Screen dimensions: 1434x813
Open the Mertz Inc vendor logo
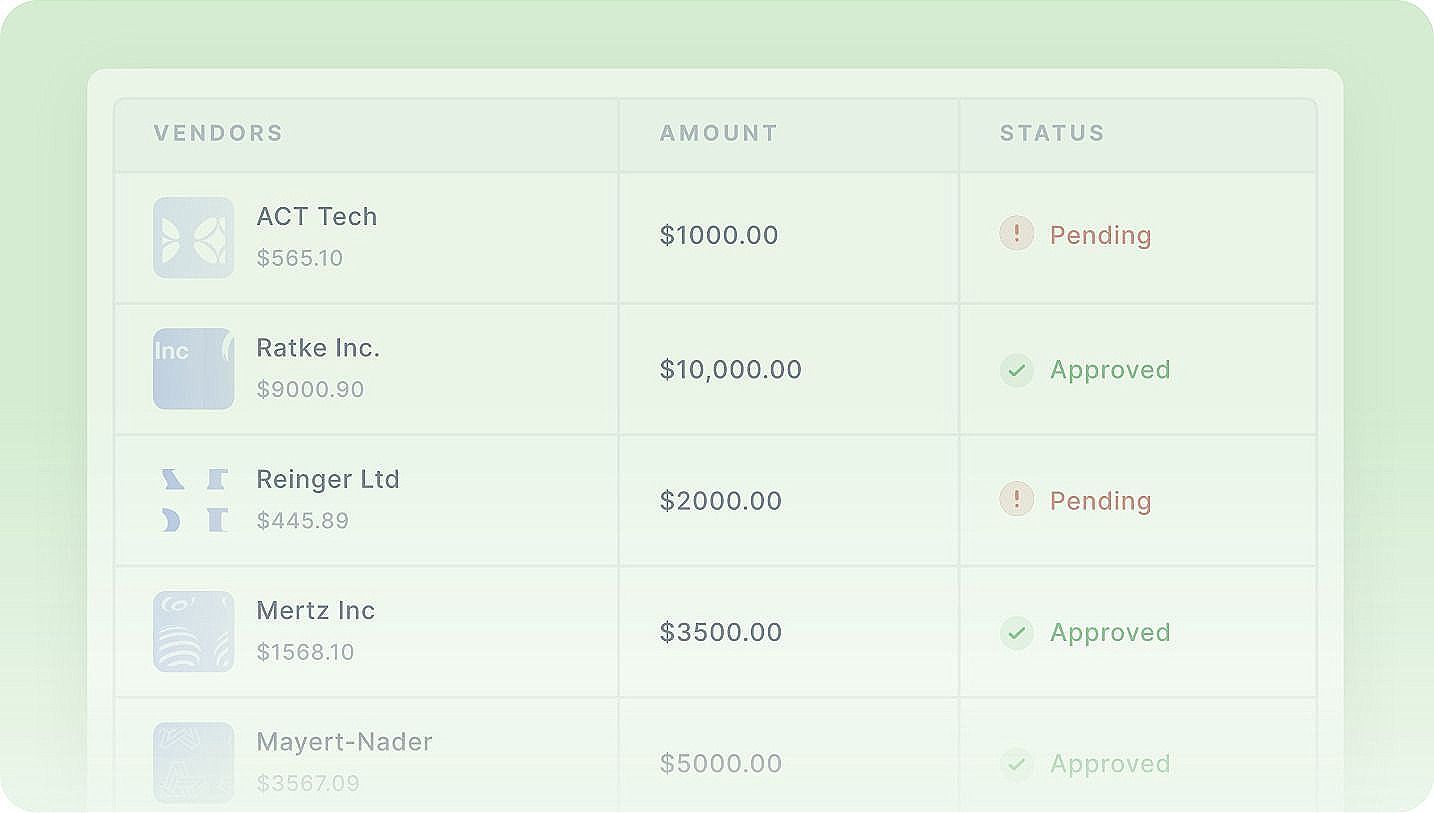click(x=193, y=631)
